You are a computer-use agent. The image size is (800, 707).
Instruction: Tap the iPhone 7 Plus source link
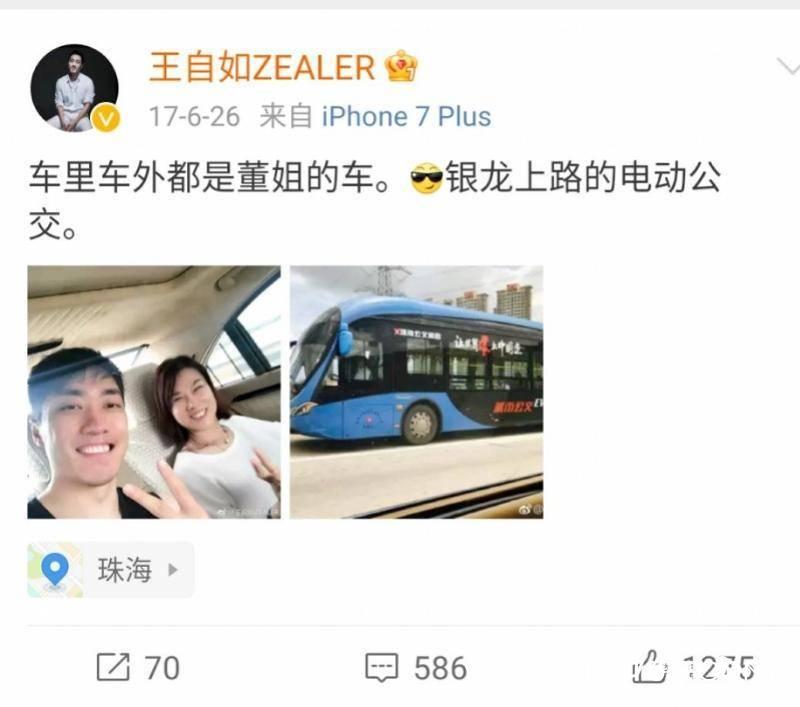point(406,116)
